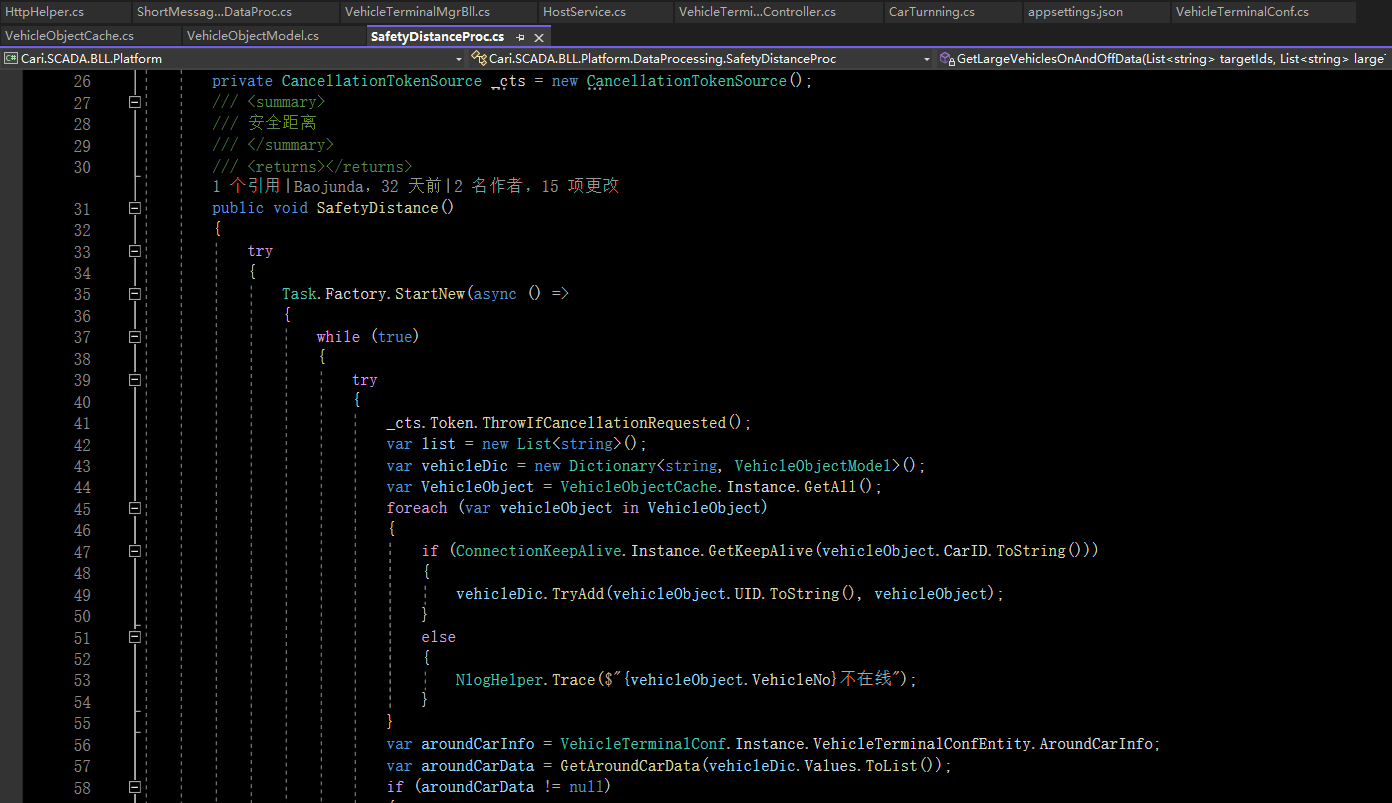Collapse the if aroundCarData block at line 58
This screenshot has height=803, width=1392.
click(135, 787)
